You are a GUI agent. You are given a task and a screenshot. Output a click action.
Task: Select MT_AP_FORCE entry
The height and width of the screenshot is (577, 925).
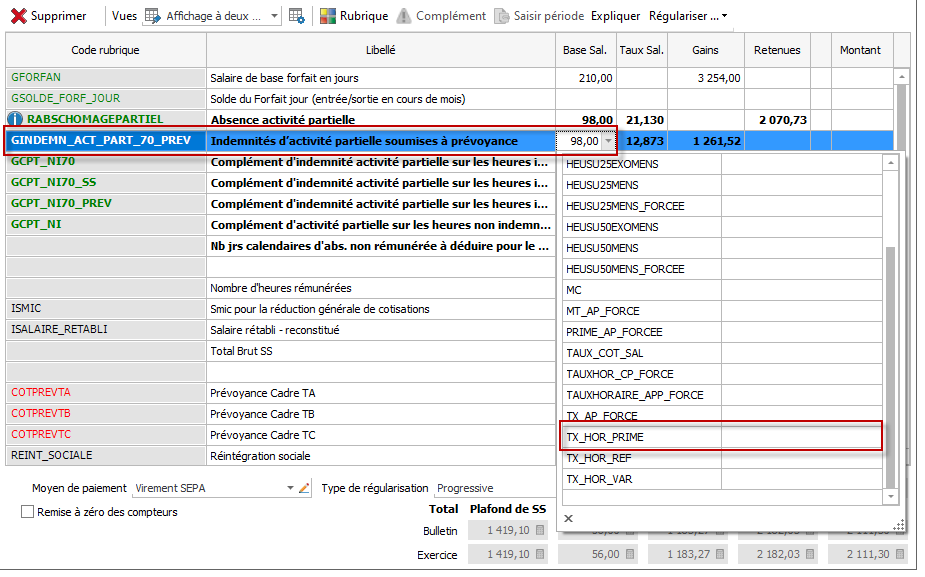[x=720, y=311]
